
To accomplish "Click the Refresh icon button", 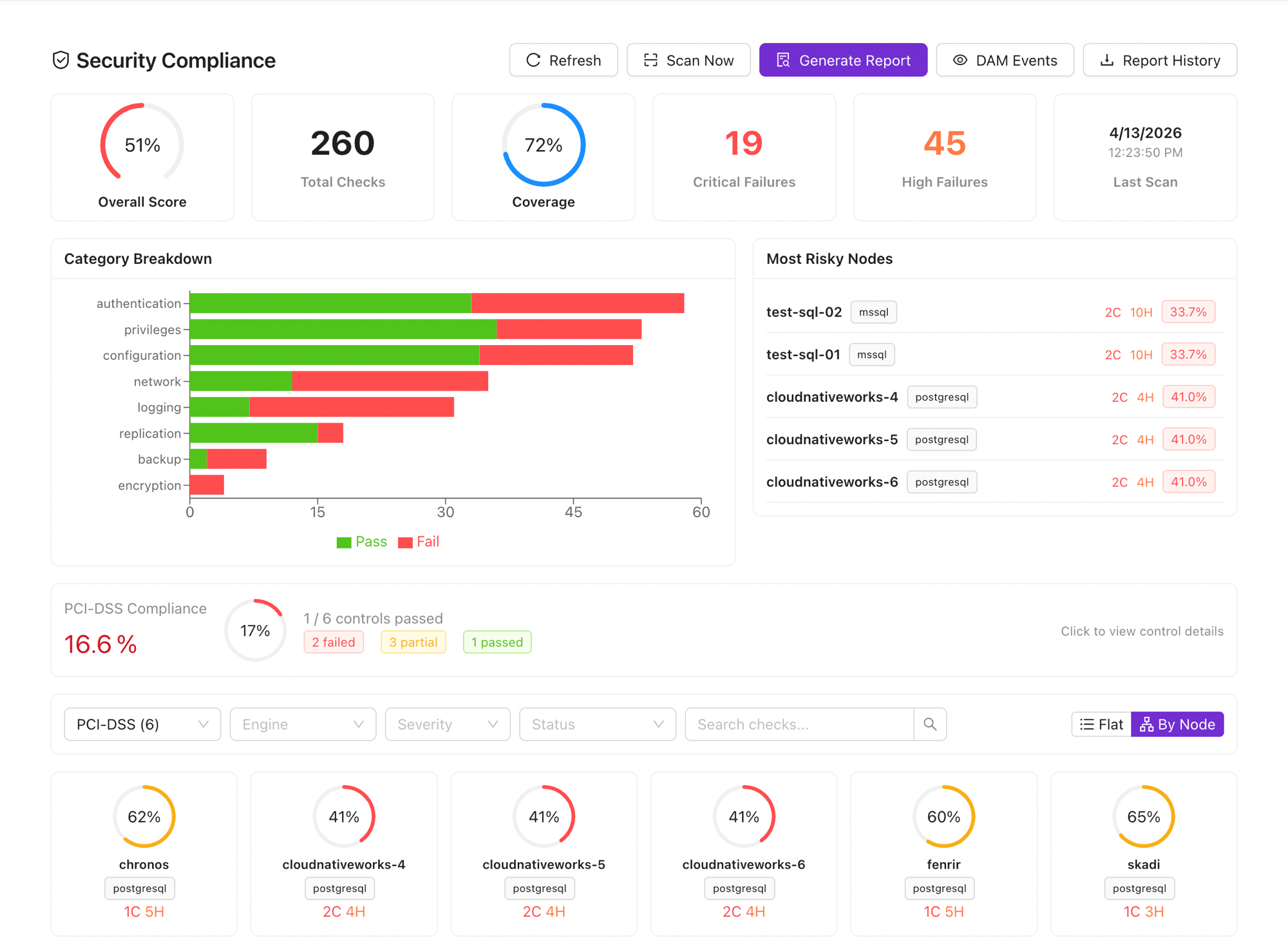I will point(533,60).
